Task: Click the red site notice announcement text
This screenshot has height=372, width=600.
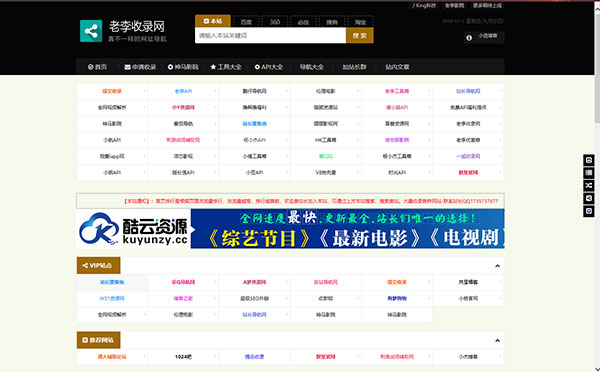Action: click(x=311, y=201)
